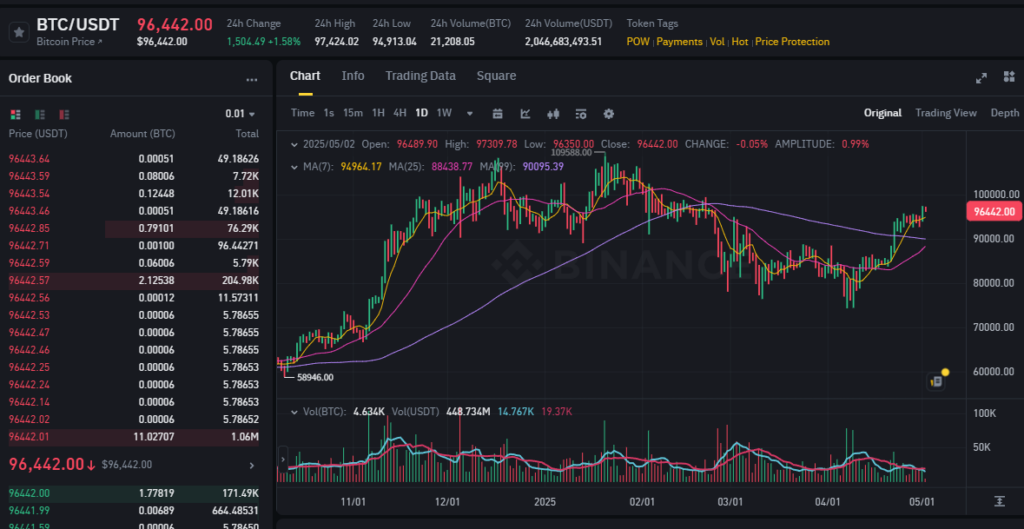Image resolution: width=1024 pixels, height=529 pixels.
Task: Click the yellow-dot notes icon on the chart
Action: click(937, 381)
